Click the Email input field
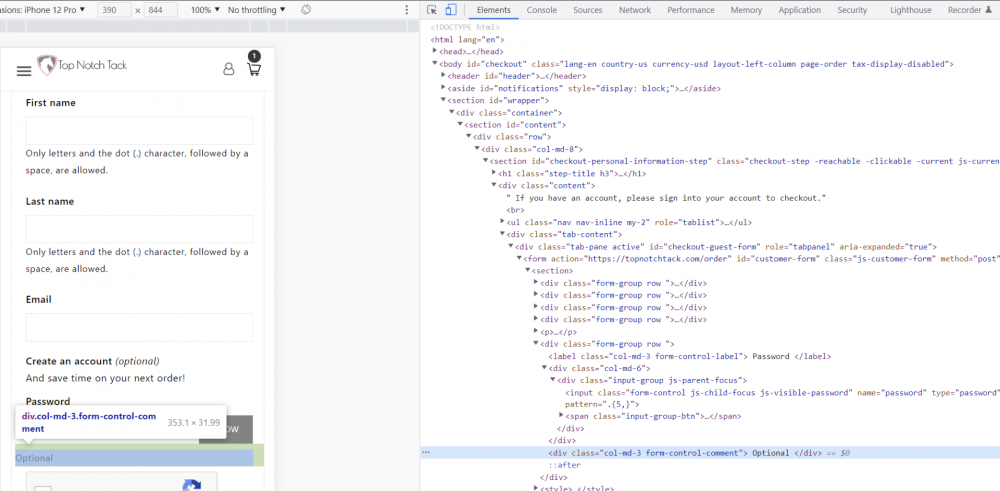 click(139, 327)
